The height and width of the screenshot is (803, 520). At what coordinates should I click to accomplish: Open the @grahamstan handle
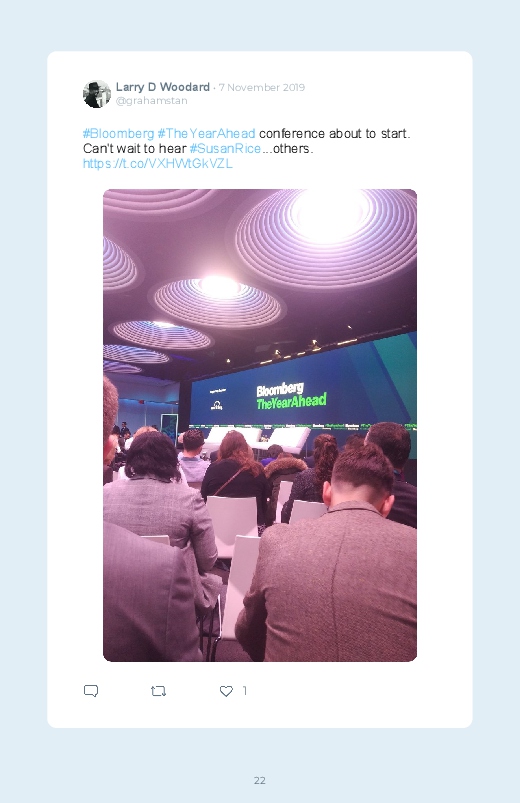tap(152, 101)
